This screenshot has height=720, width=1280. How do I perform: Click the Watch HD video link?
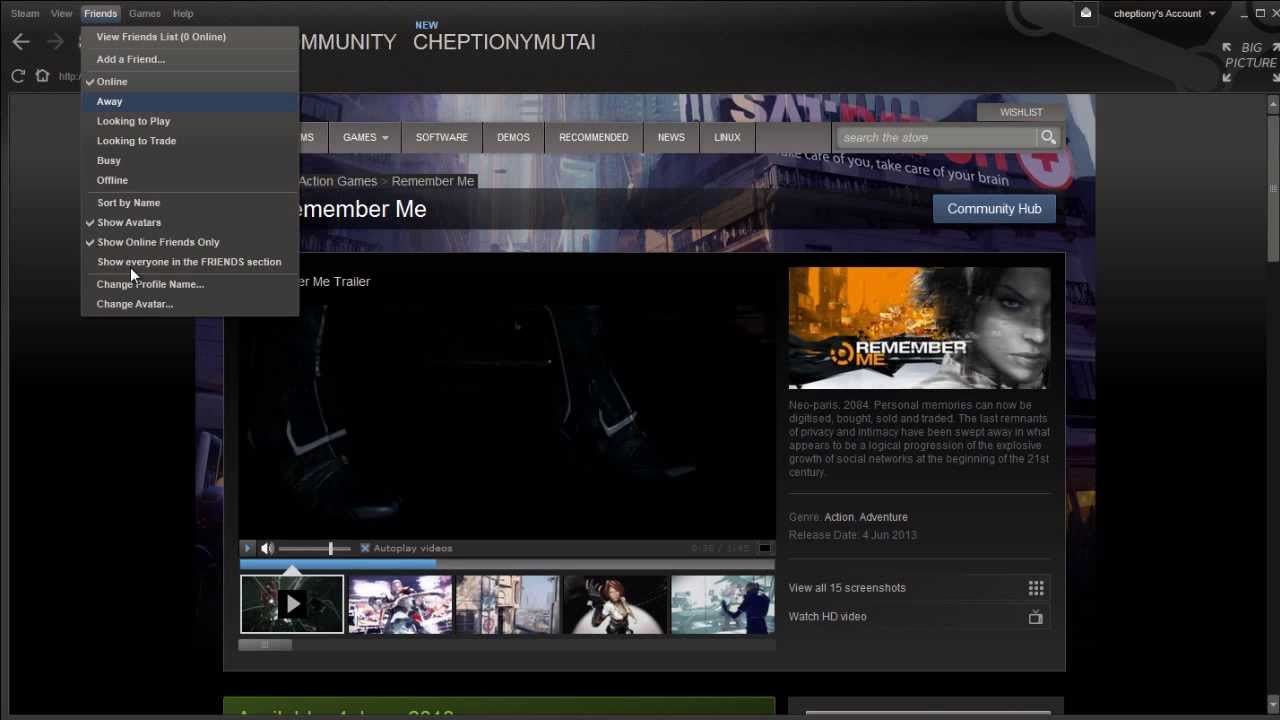pyautogui.click(x=828, y=617)
